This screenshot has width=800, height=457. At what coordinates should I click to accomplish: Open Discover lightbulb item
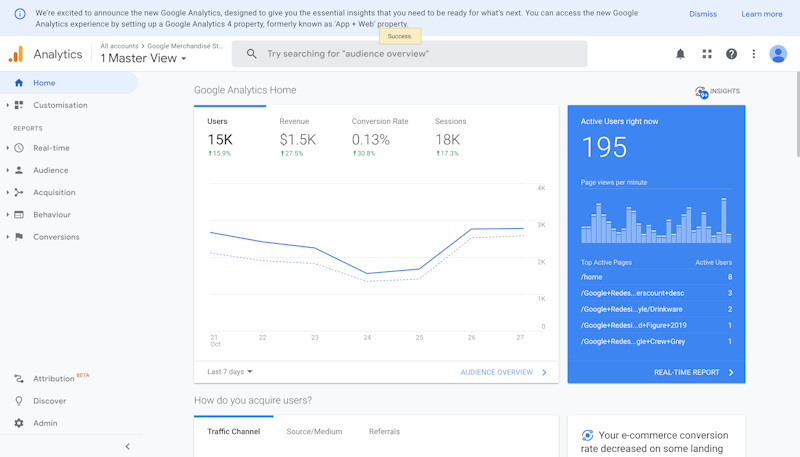pyautogui.click(x=49, y=401)
